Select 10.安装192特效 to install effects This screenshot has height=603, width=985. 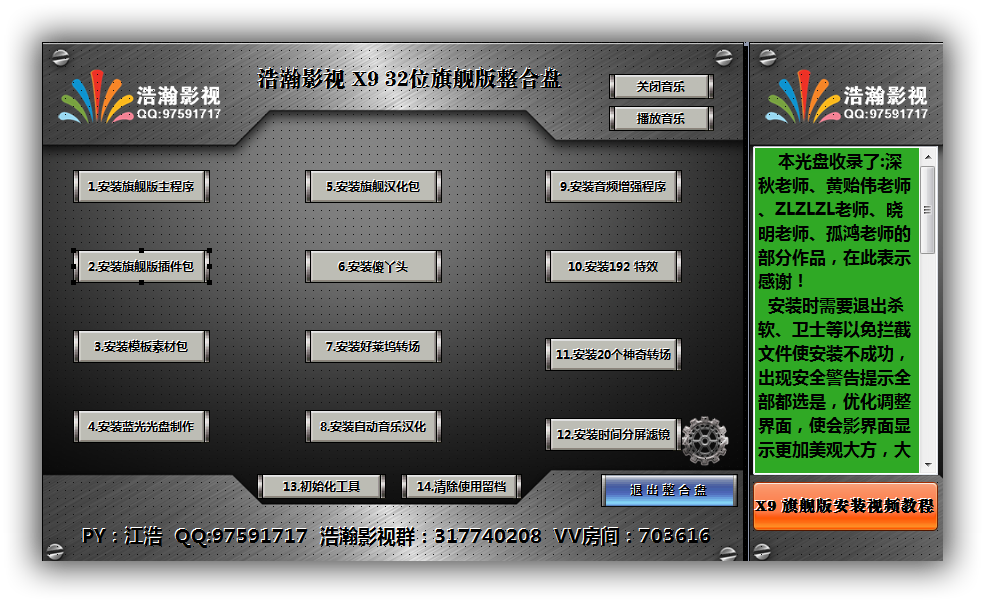[613, 266]
